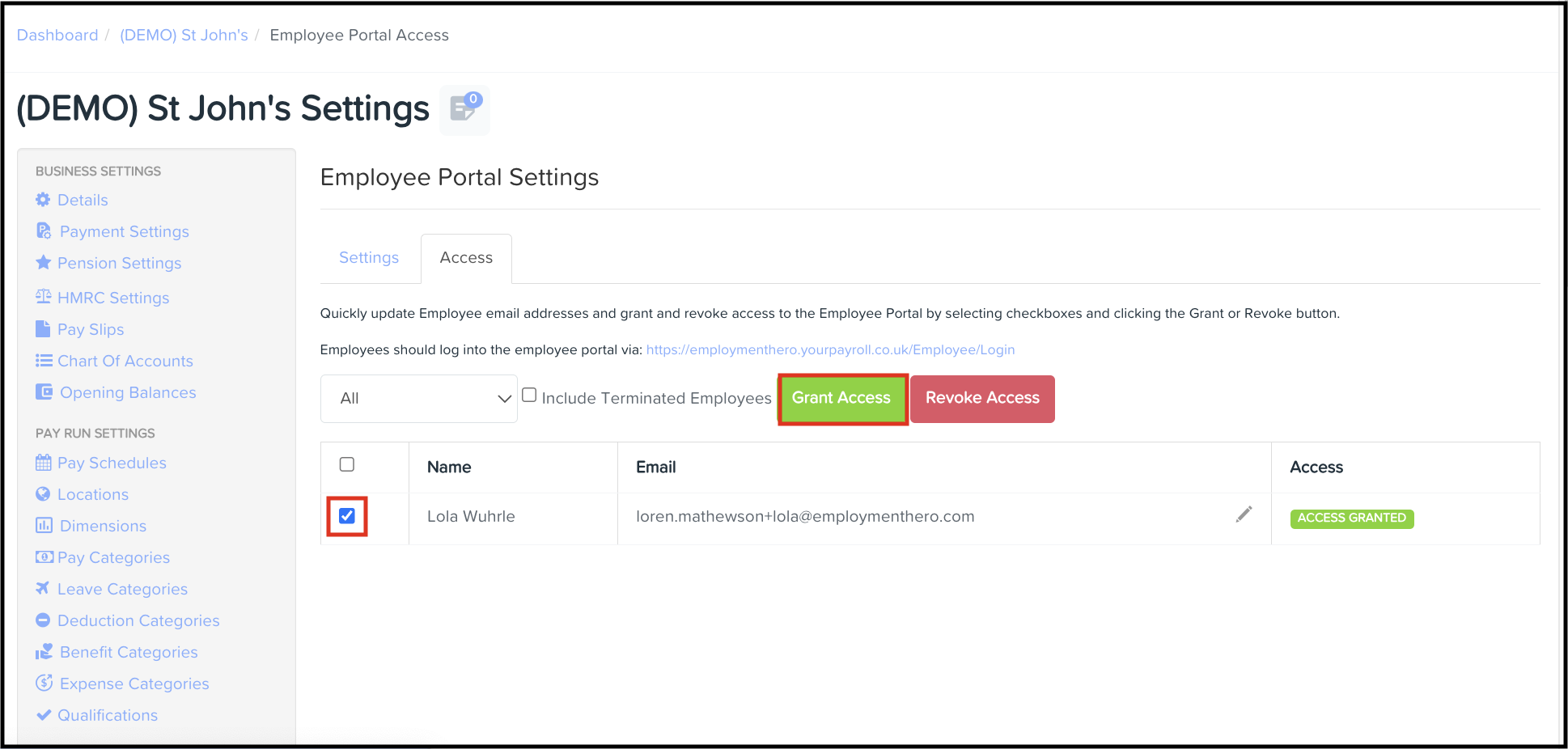The width and height of the screenshot is (1568, 749).
Task: Click the gear icon next to Details
Action: pos(43,199)
